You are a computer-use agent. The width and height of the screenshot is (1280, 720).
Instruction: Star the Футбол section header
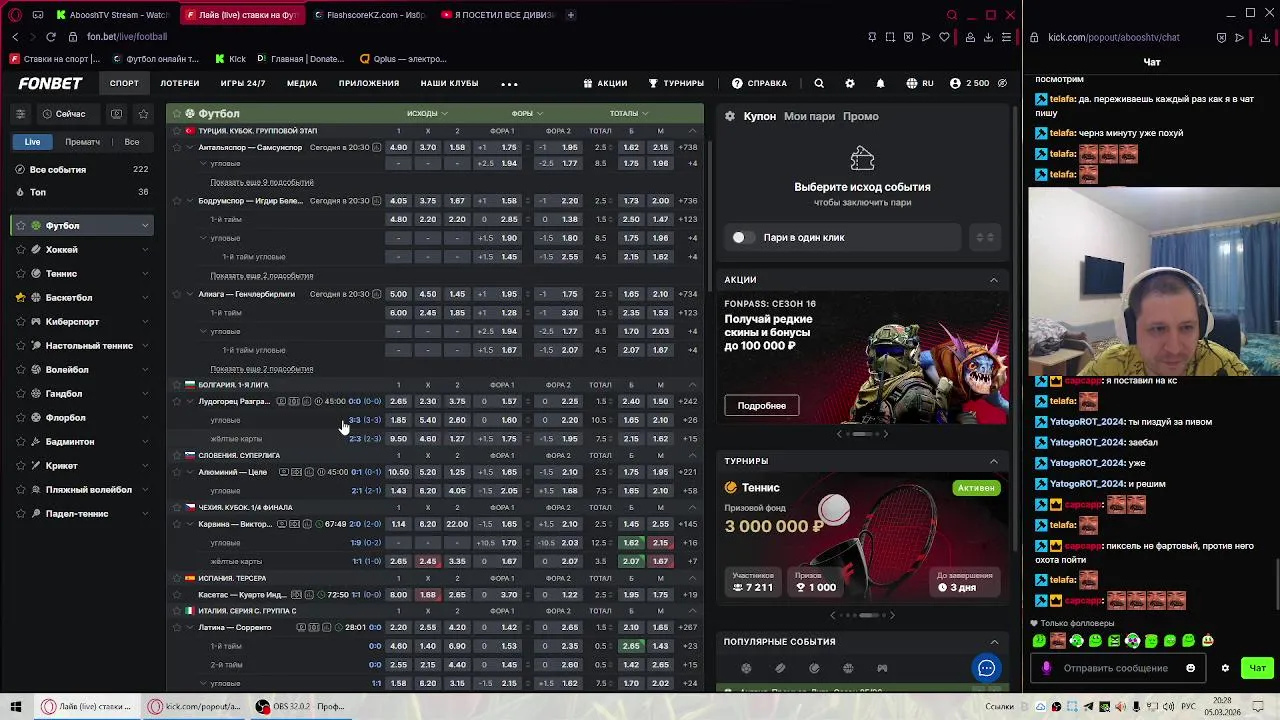pos(176,113)
